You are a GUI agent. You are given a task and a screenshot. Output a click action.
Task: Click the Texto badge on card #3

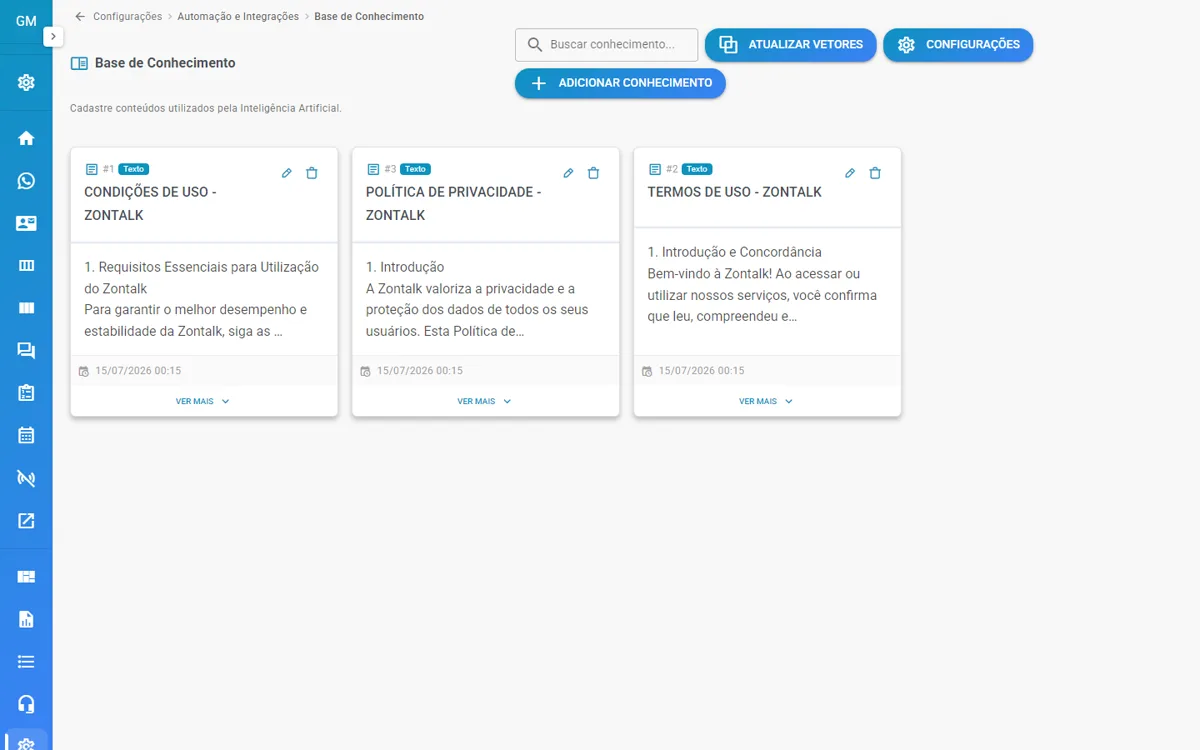click(416, 169)
